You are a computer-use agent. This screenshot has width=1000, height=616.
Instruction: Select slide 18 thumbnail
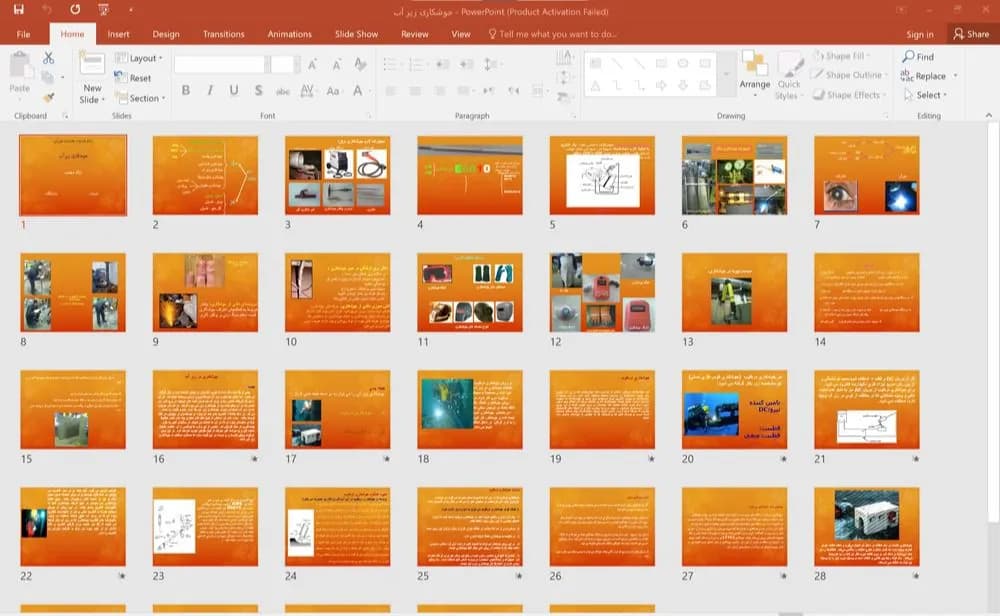click(x=469, y=409)
